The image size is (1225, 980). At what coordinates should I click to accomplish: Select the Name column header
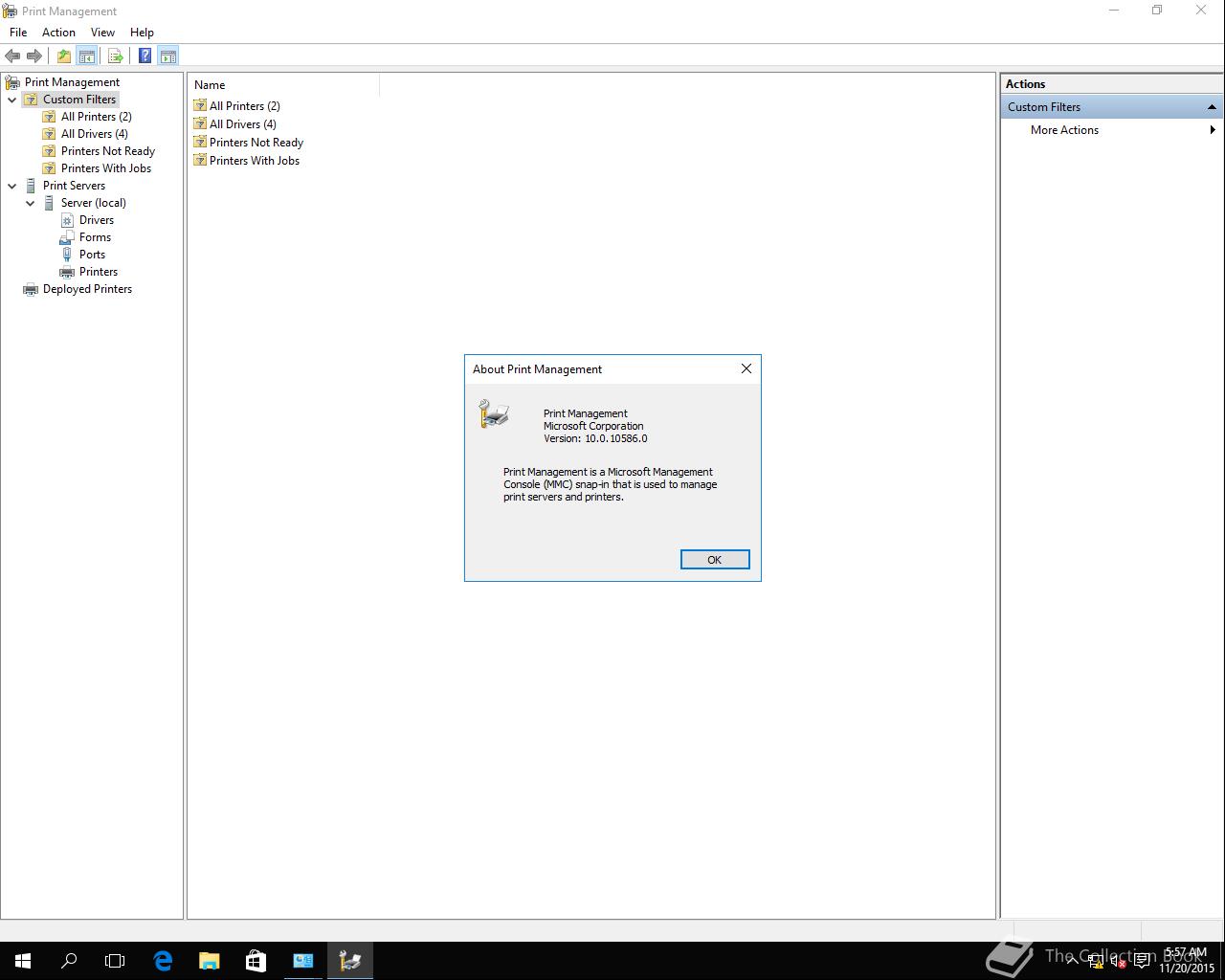[x=209, y=84]
